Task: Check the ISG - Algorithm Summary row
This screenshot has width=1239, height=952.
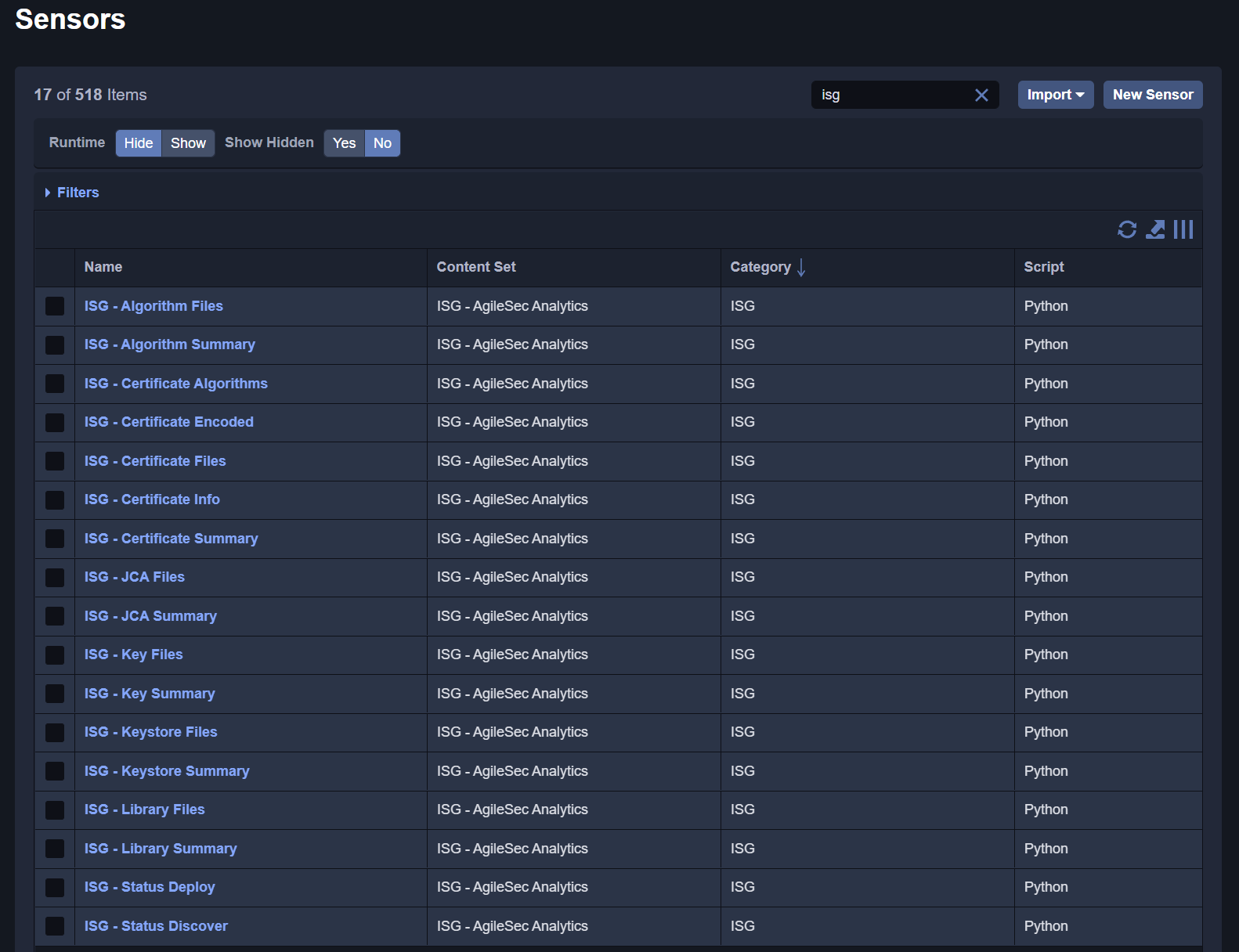Action: click(55, 345)
